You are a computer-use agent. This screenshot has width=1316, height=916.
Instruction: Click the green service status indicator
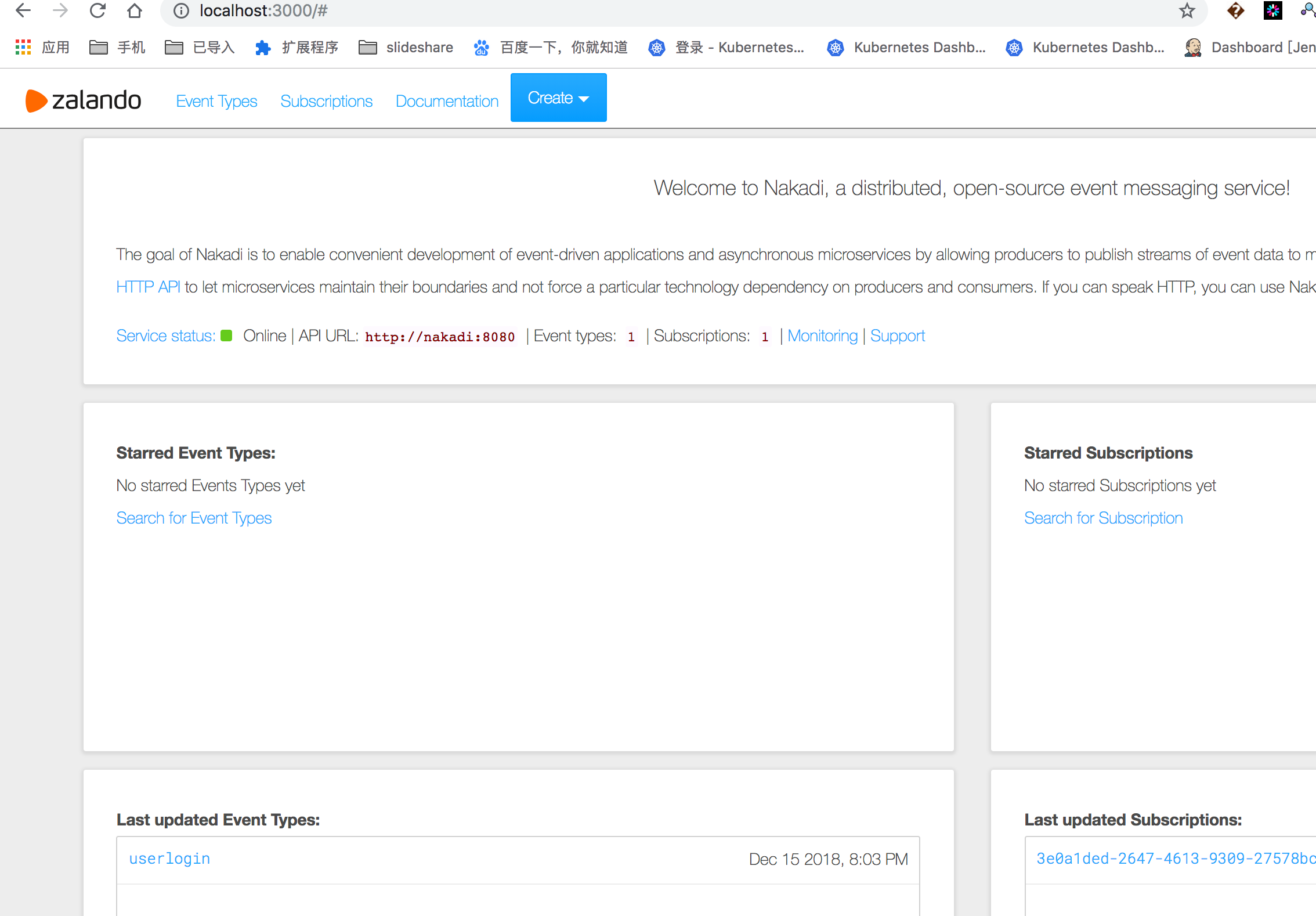pos(226,336)
